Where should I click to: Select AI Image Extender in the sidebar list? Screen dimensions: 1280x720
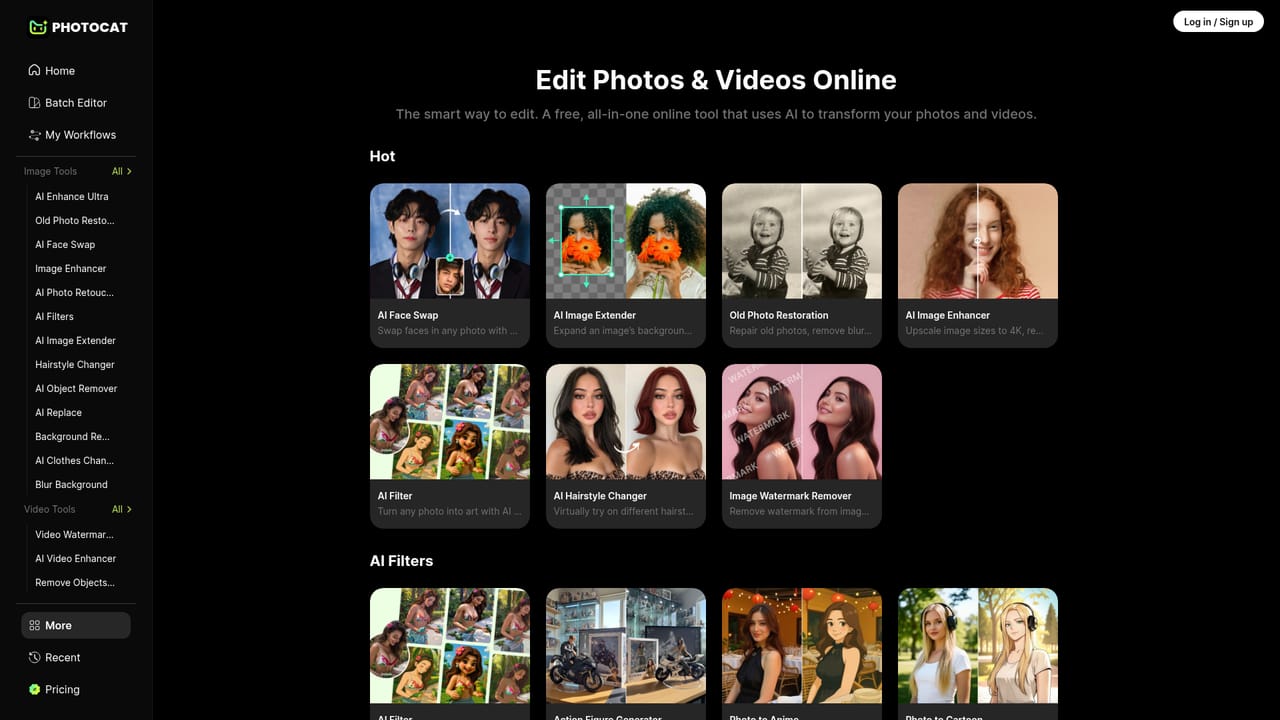tap(75, 341)
